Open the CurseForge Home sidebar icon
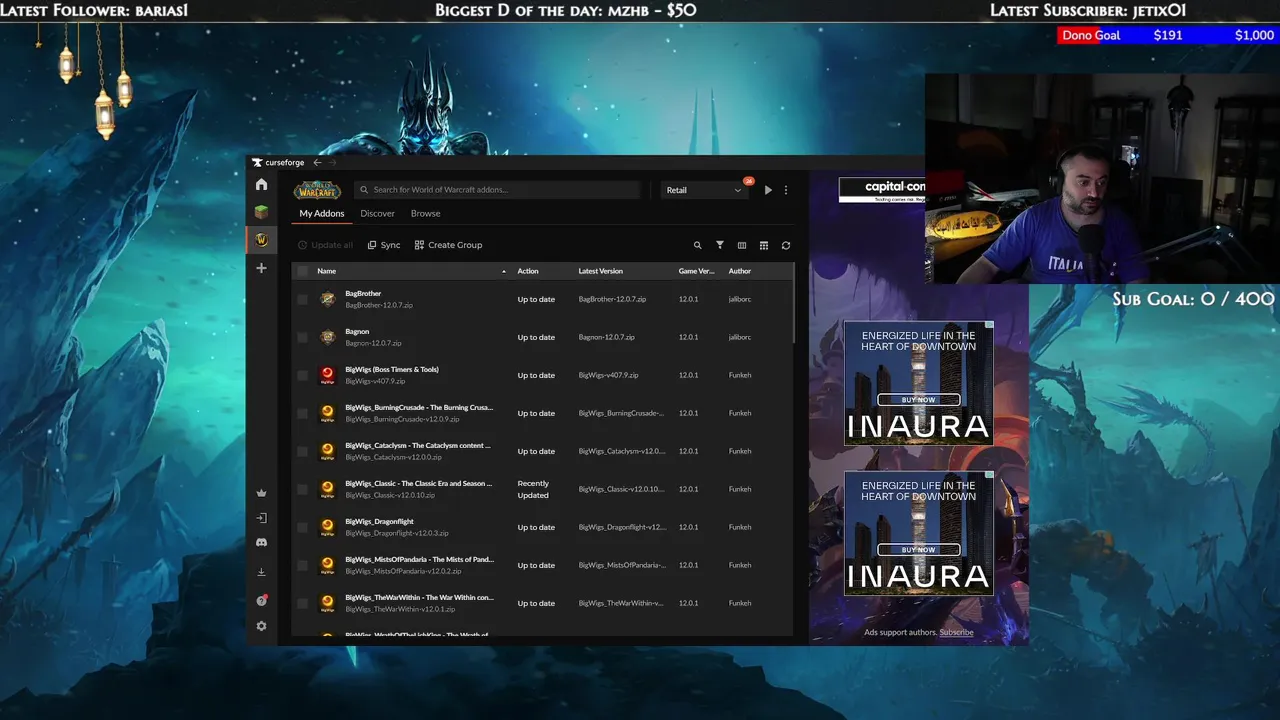The height and width of the screenshot is (720, 1280). [x=261, y=184]
